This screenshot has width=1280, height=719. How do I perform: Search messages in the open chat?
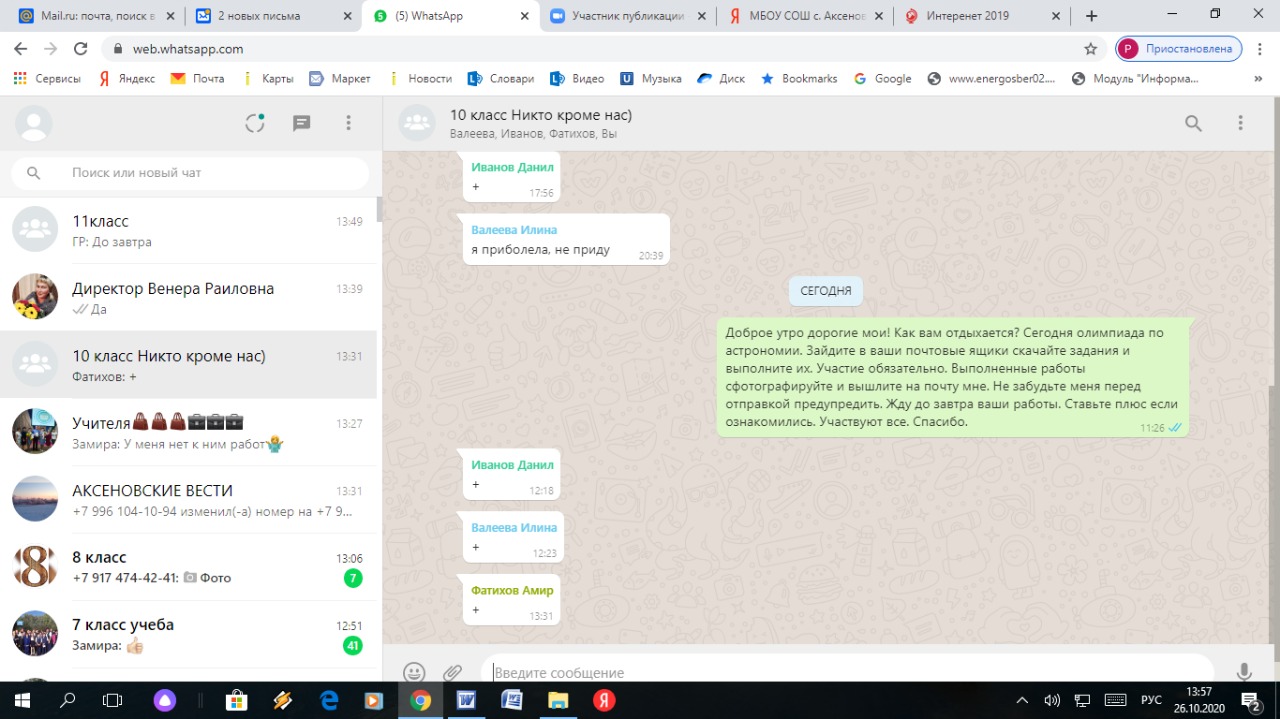point(1193,123)
